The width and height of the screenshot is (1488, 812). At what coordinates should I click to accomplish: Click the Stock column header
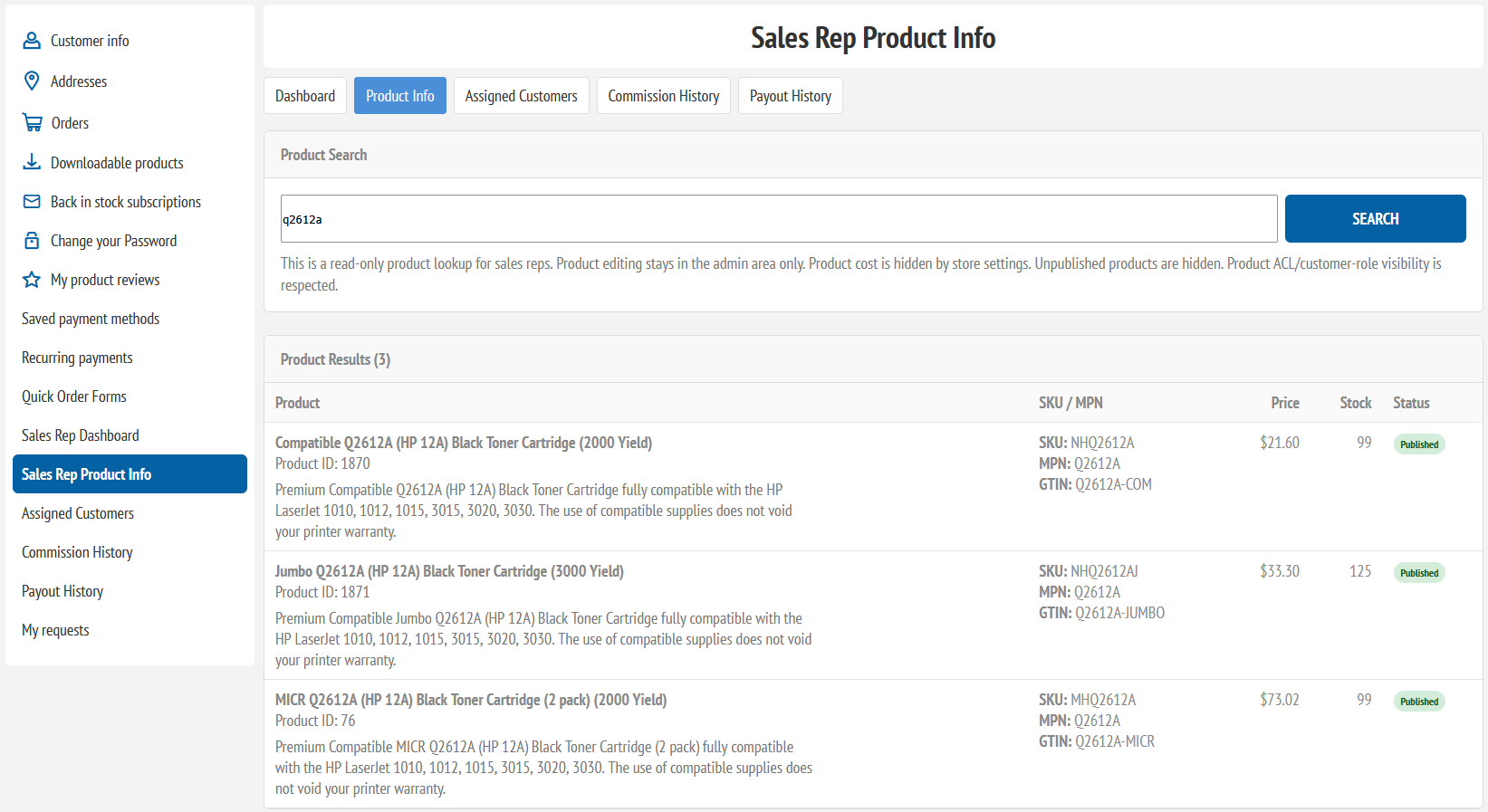[1356, 403]
